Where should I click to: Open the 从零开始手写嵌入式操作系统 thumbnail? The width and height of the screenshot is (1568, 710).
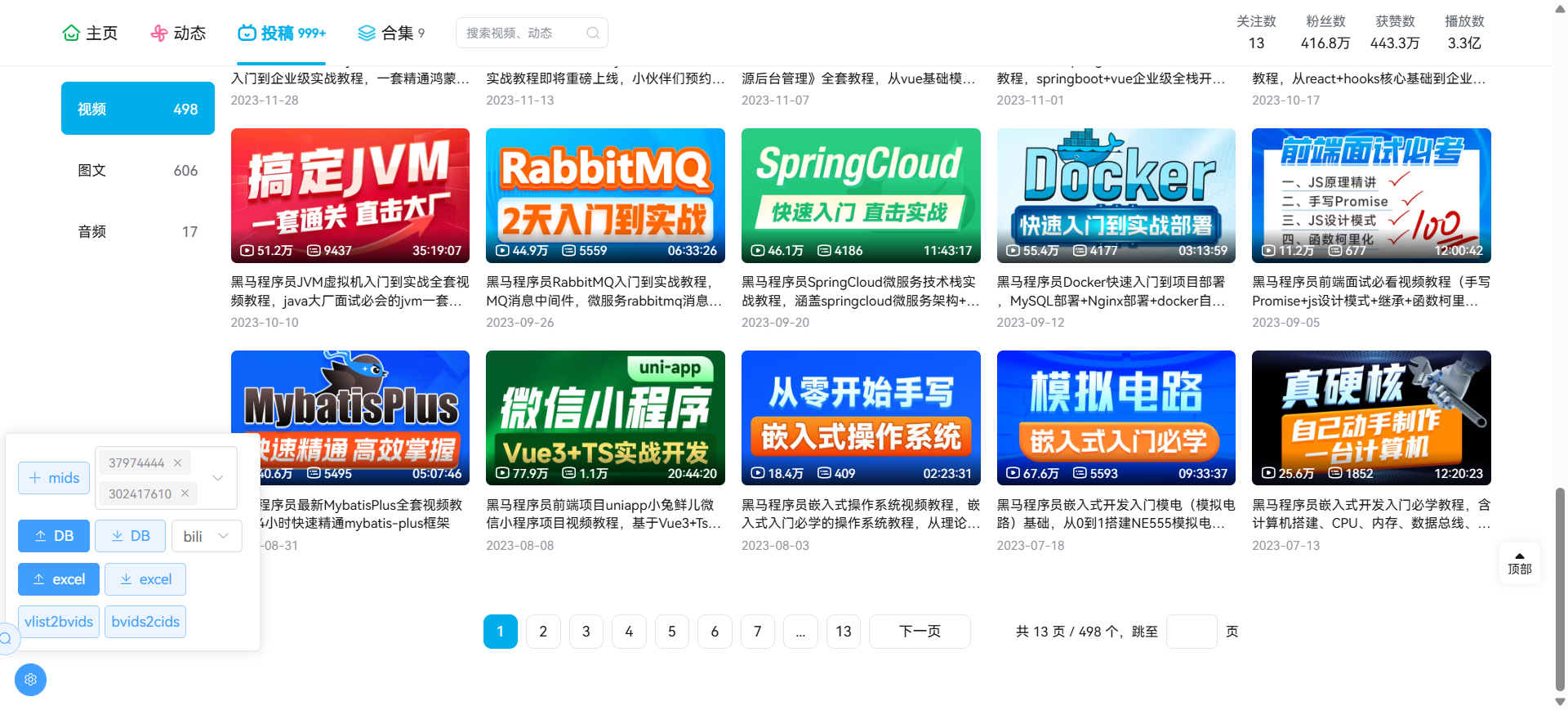click(861, 418)
